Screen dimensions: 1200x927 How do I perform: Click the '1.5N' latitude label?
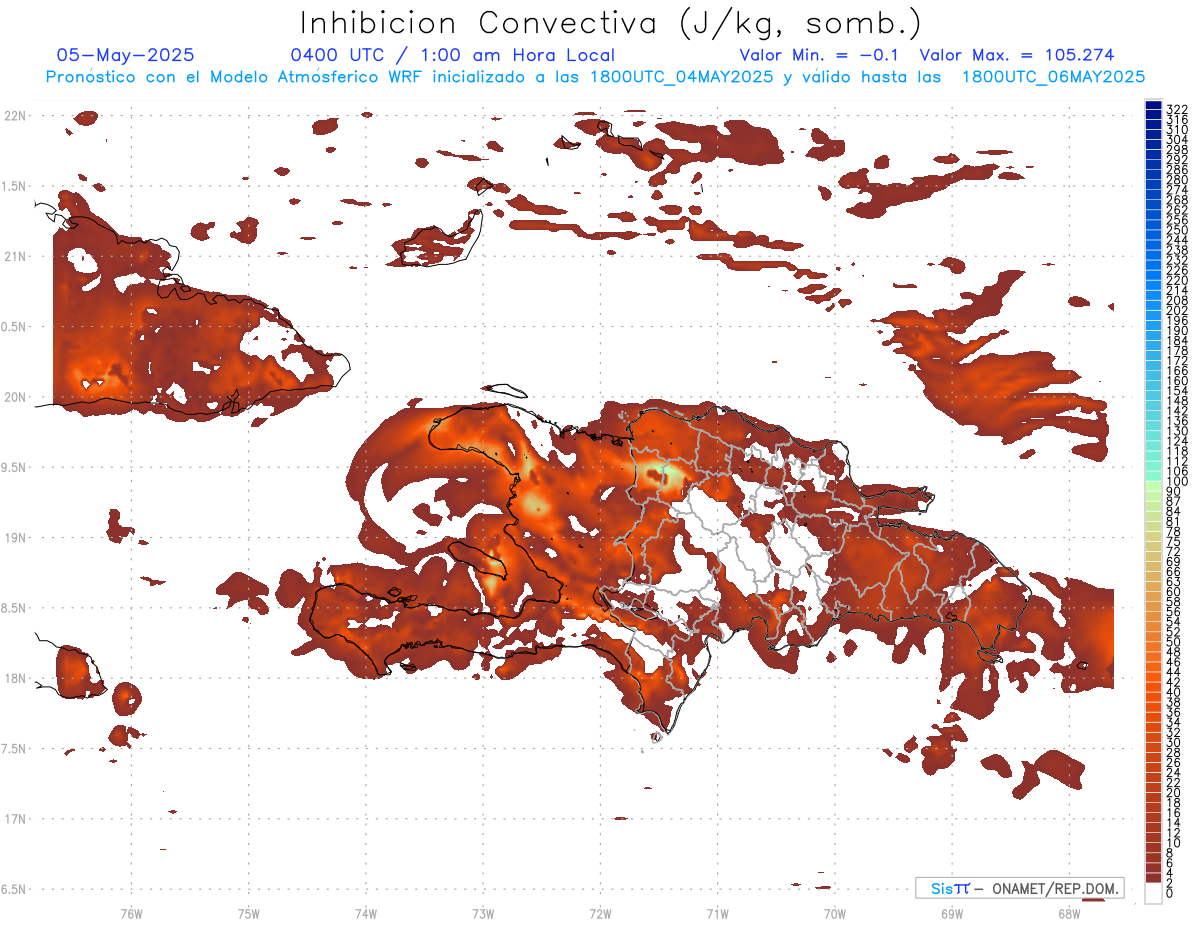click(x=15, y=186)
